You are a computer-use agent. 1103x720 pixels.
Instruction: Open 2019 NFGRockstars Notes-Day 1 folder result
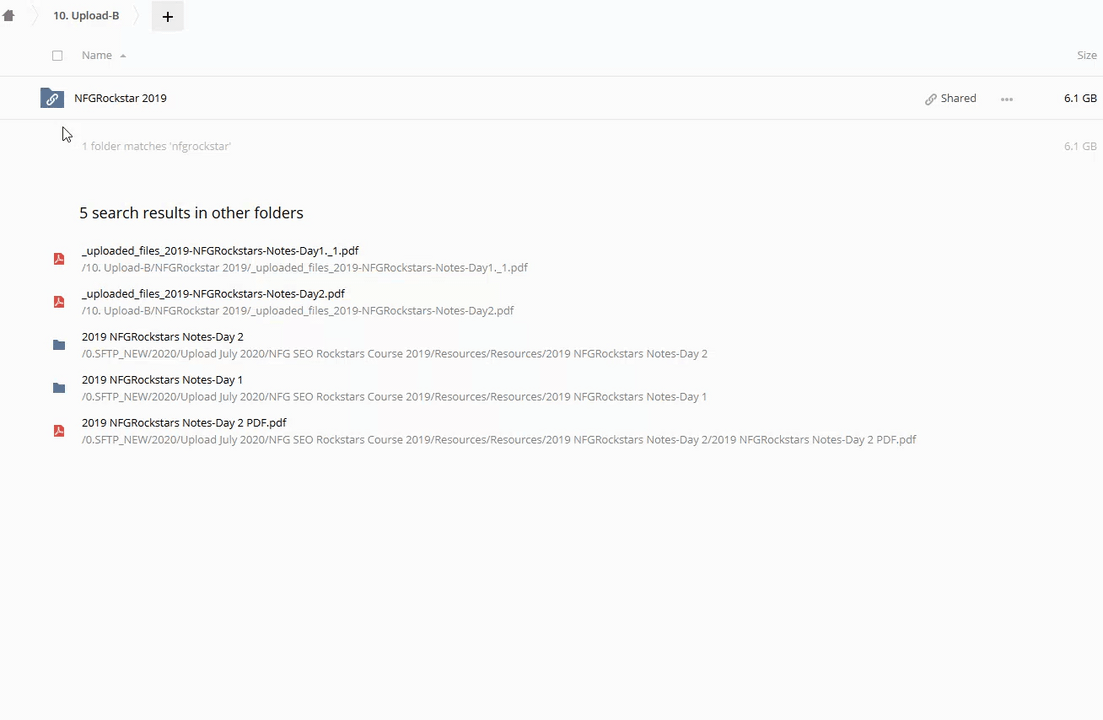click(162, 380)
